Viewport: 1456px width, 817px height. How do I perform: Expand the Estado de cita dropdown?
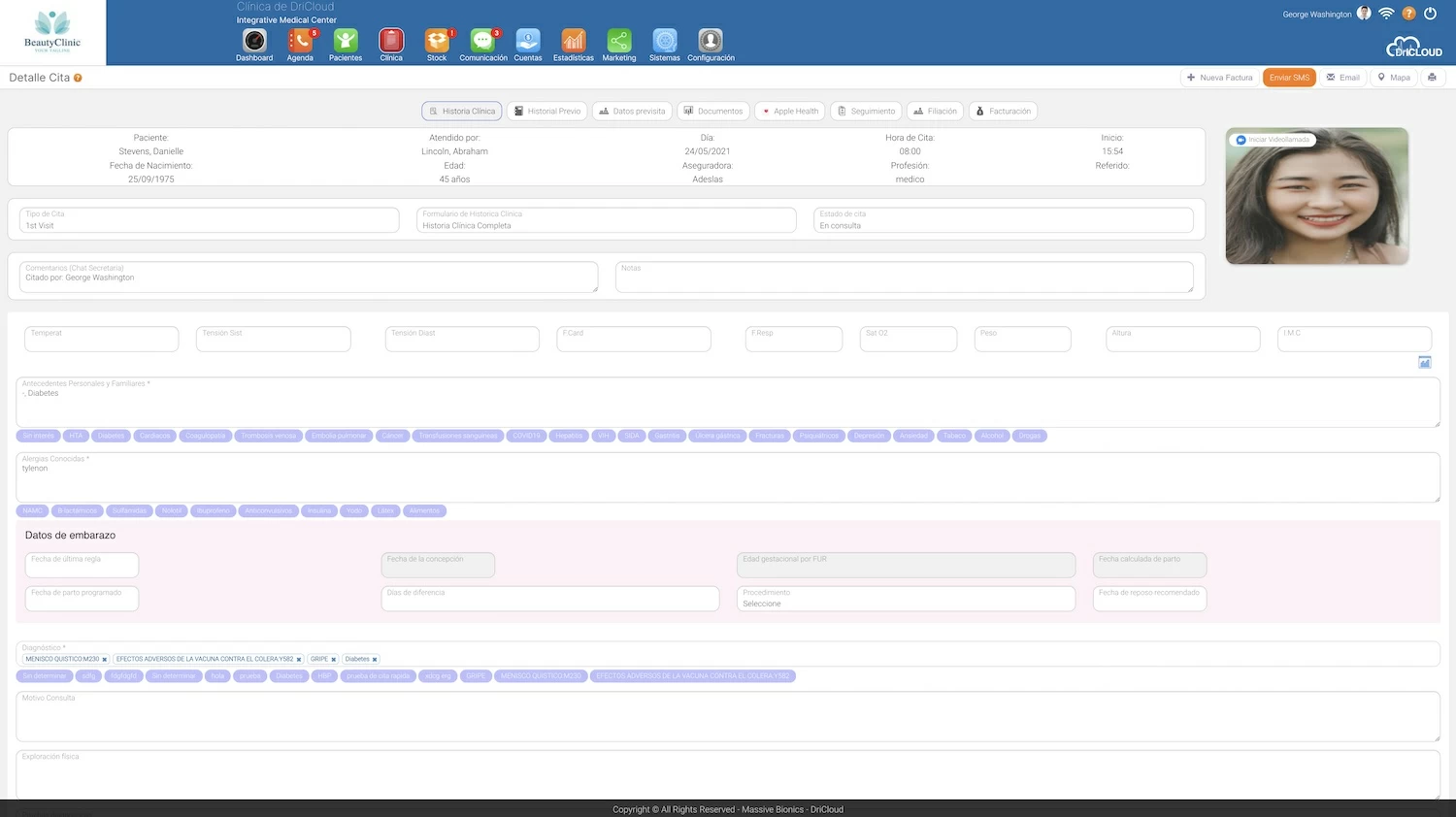point(1003,220)
